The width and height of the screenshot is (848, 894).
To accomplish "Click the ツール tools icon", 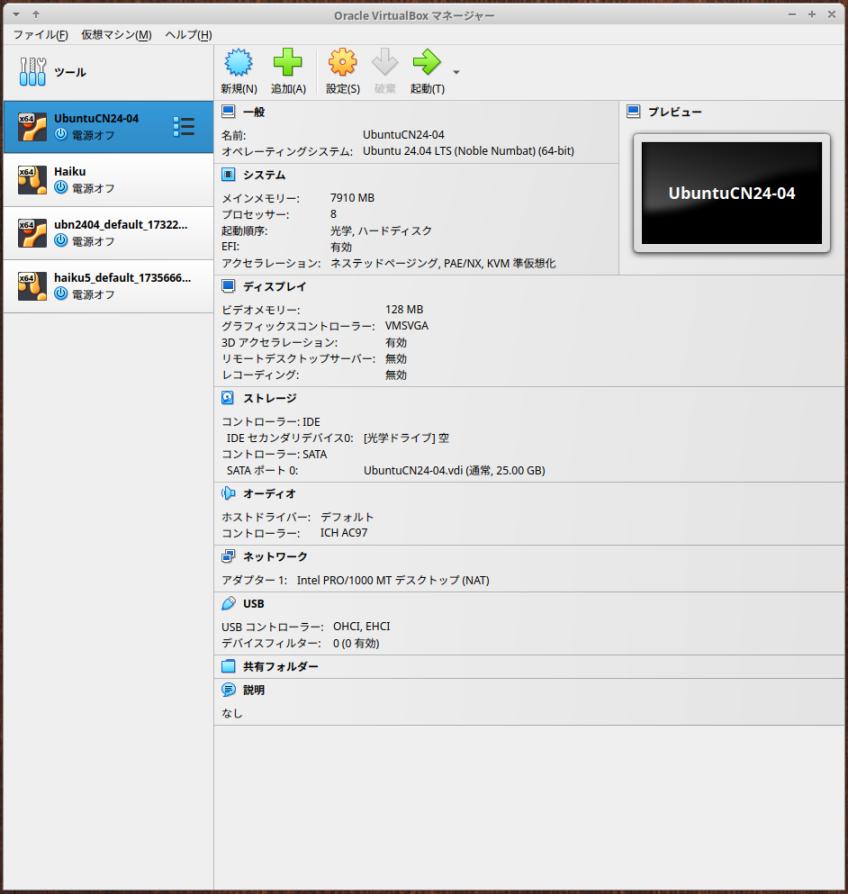I will (33, 72).
